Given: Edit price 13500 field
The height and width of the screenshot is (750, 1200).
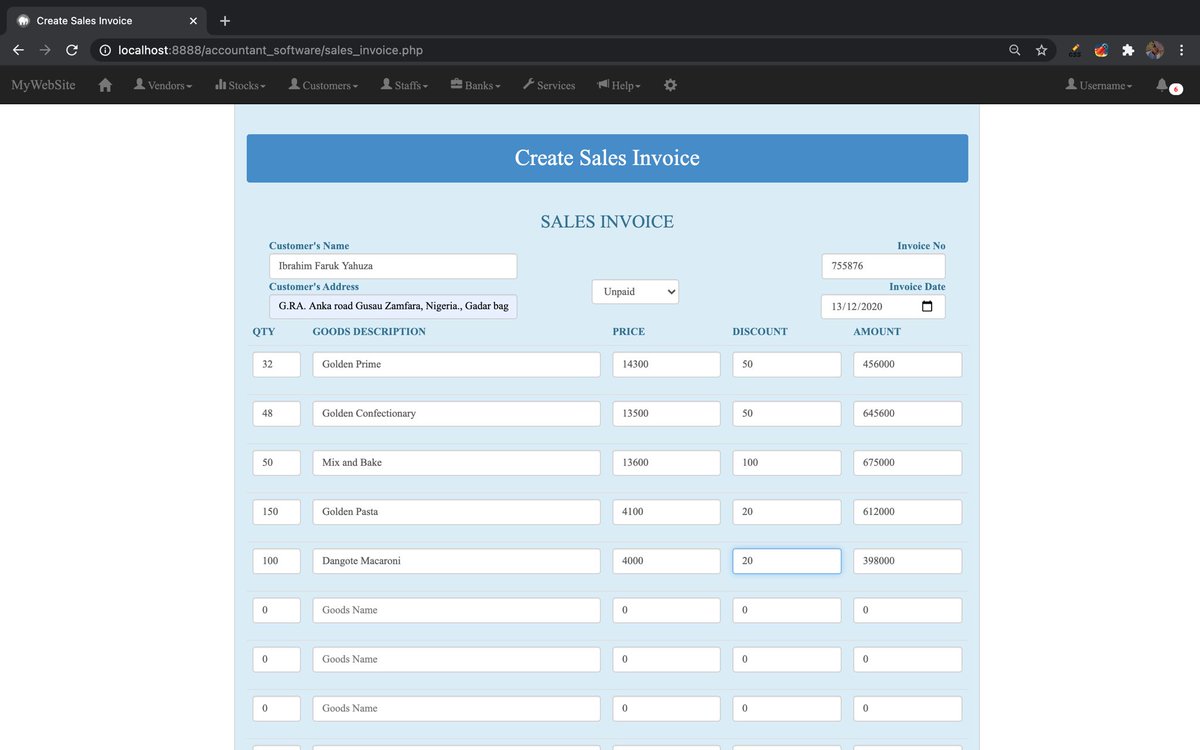Looking at the screenshot, I should click(x=666, y=413).
